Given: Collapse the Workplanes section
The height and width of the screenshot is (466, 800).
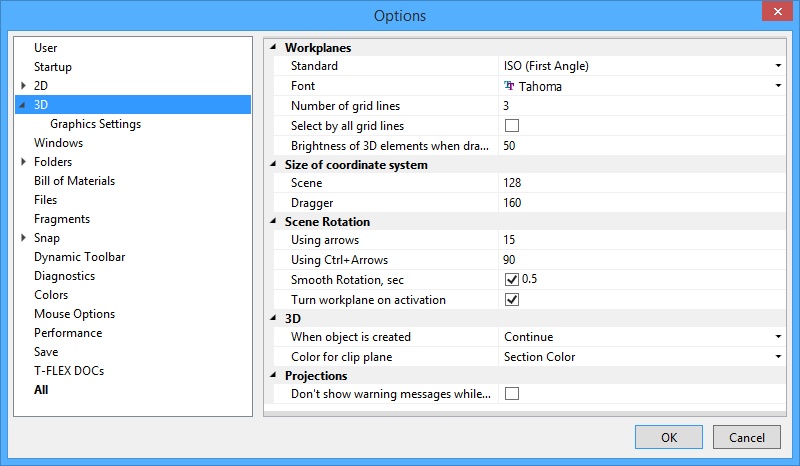Looking at the screenshot, I should pos(273,47).
